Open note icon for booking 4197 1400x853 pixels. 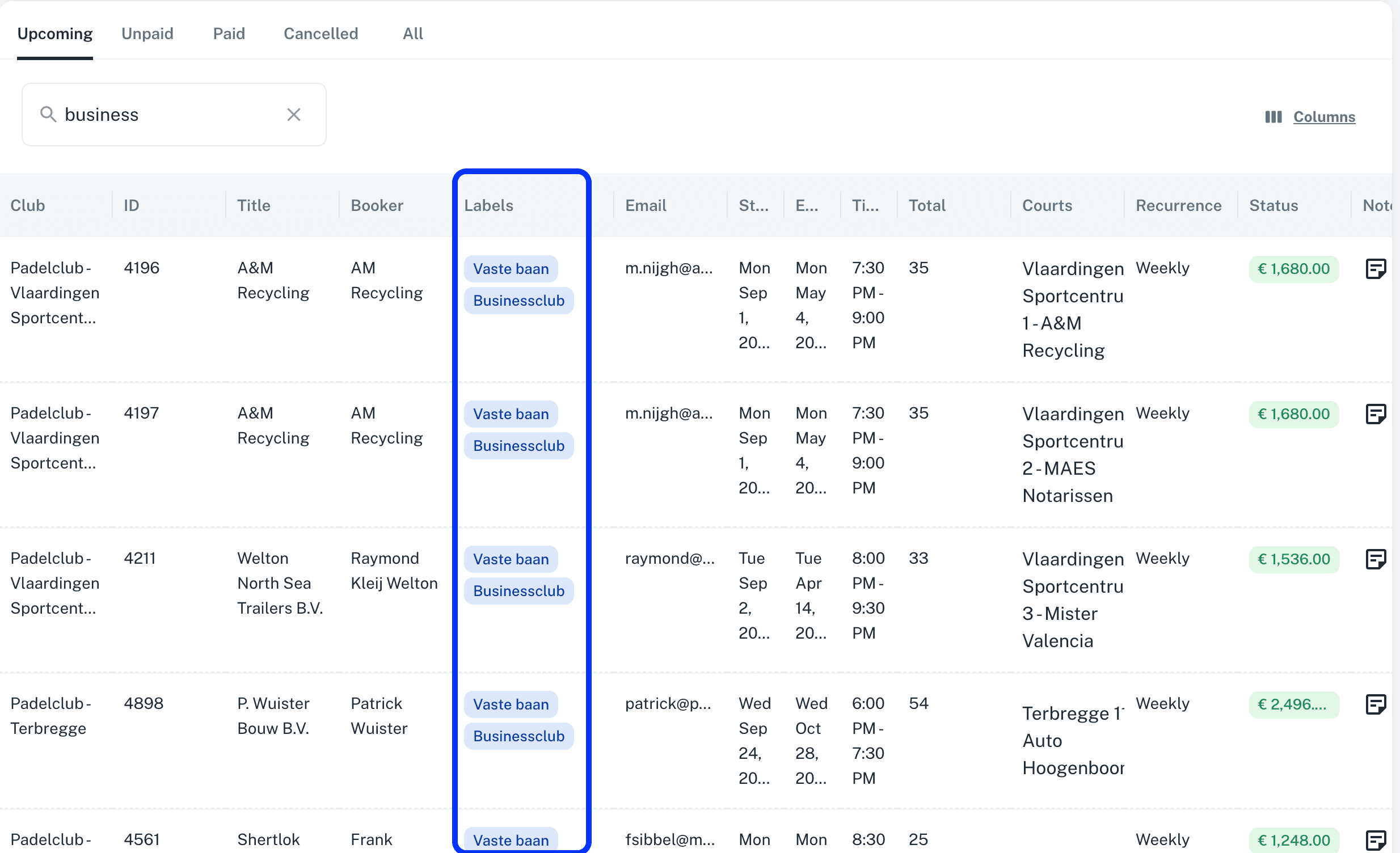point(1375,414)
